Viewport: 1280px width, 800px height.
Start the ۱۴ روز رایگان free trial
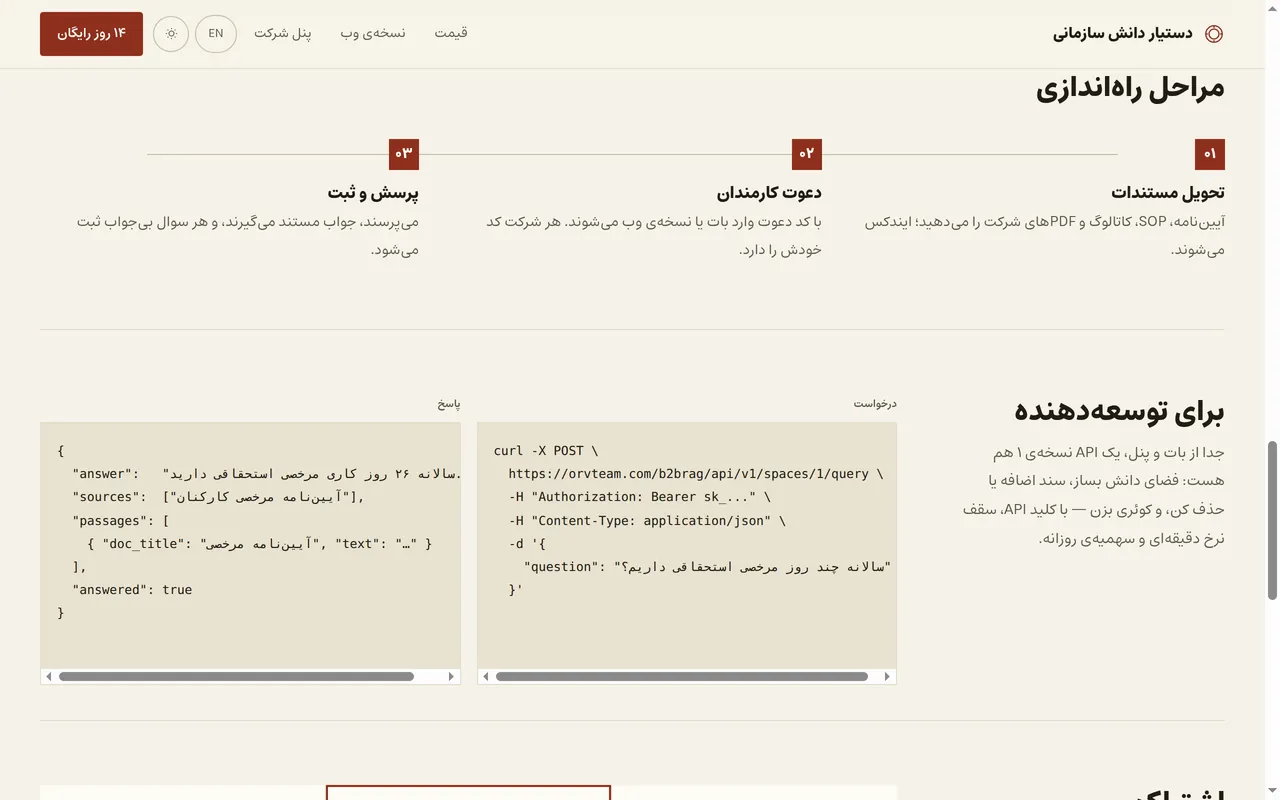point(91,34)
